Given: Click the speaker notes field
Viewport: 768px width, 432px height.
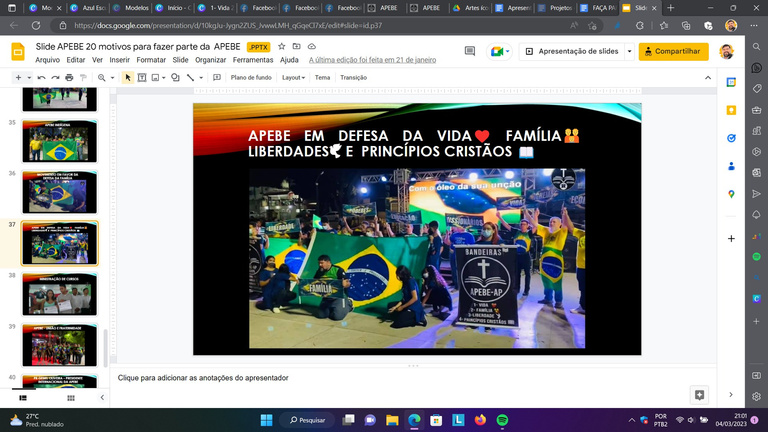Looking at the screenshot, I should (413, 378).
